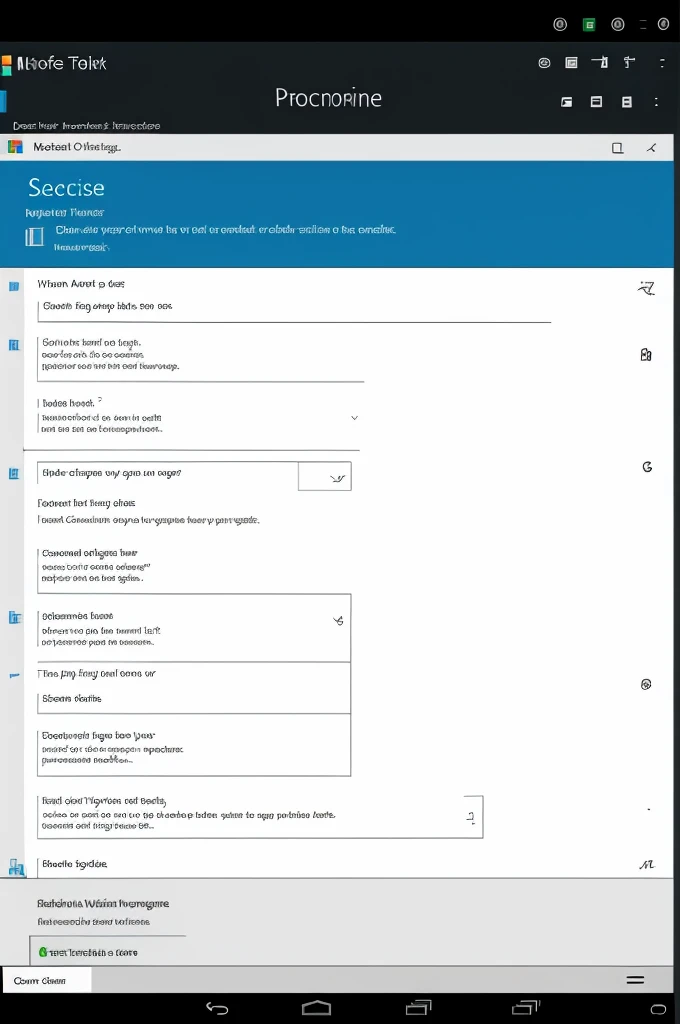Screen dimensions: 680x1024
Task: Click the 'Canomal onligere bew' entry
Action: [89, 553]
